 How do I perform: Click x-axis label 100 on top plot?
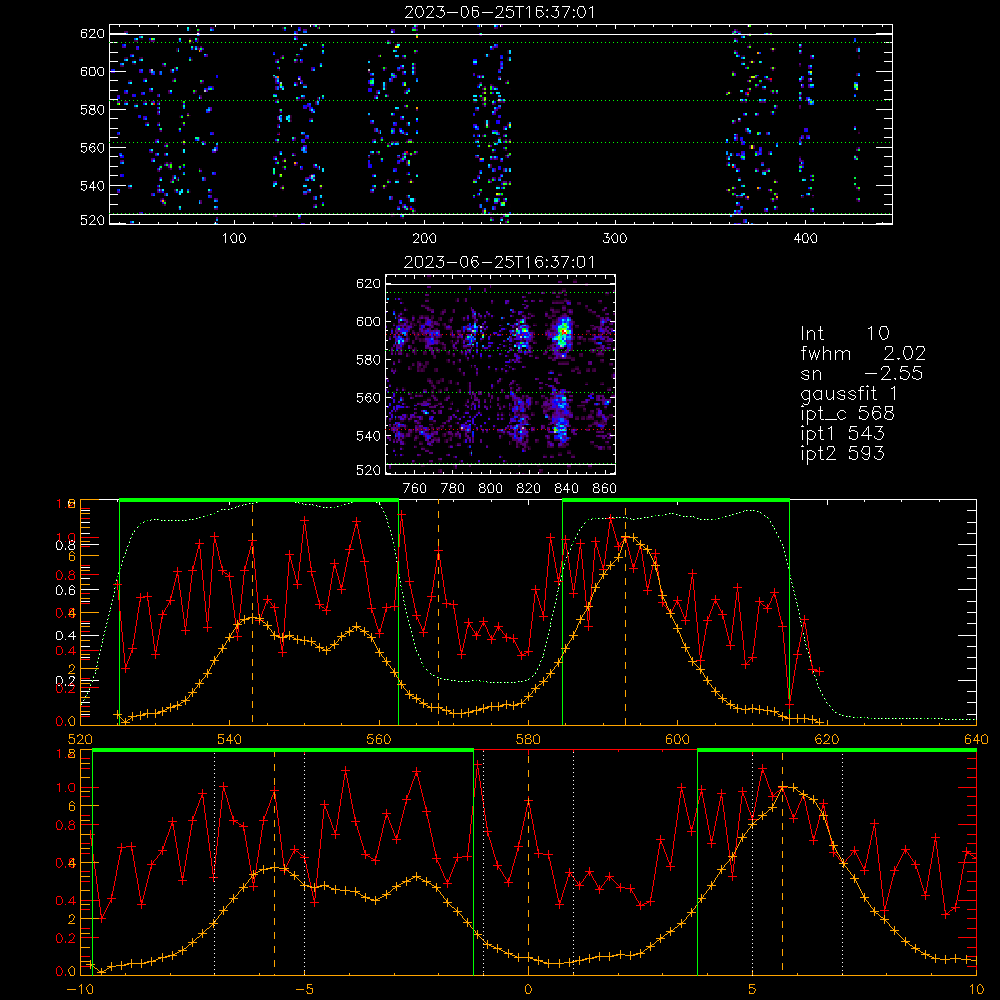pos(234,239)
